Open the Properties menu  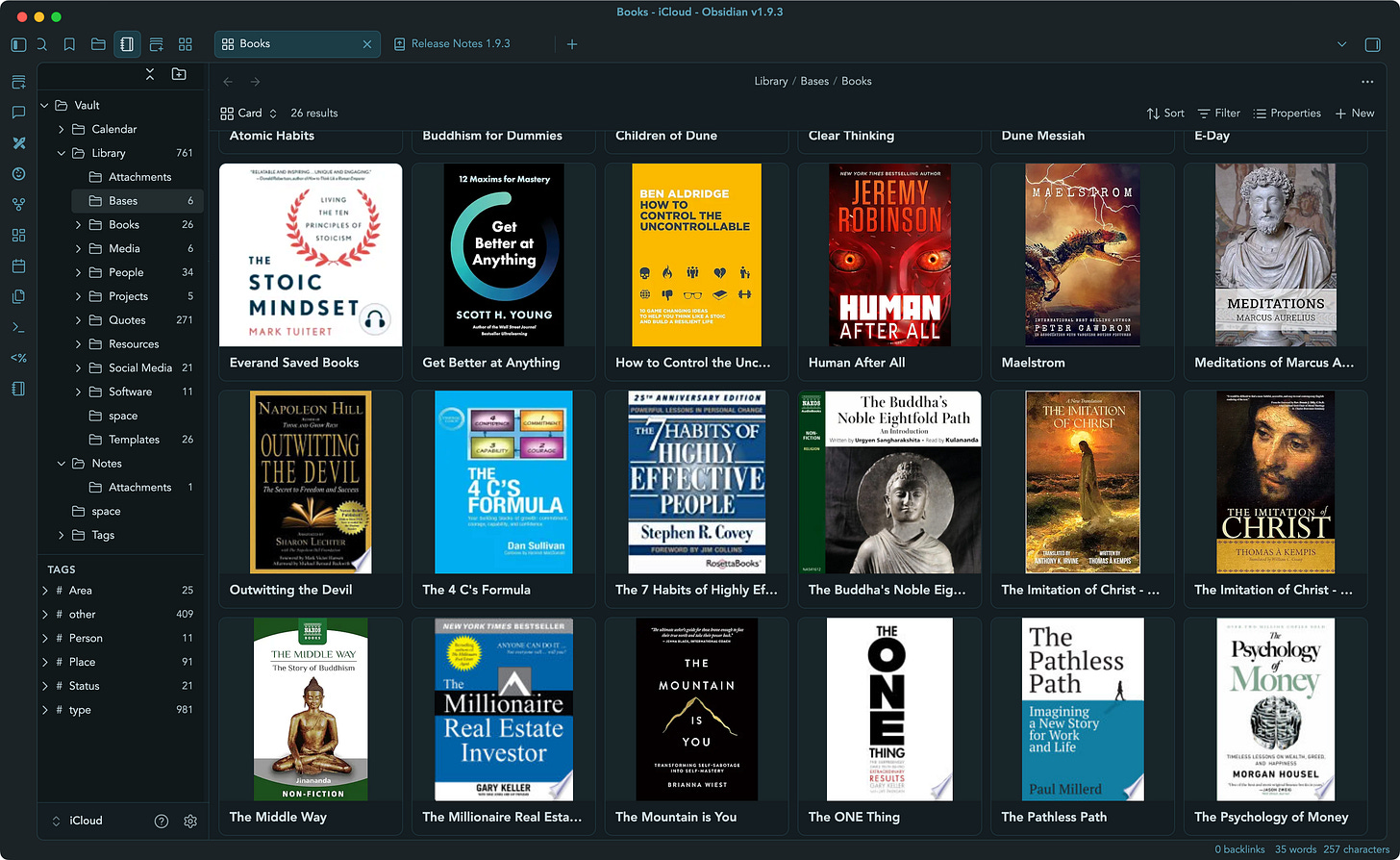[x=1287, y=114]
